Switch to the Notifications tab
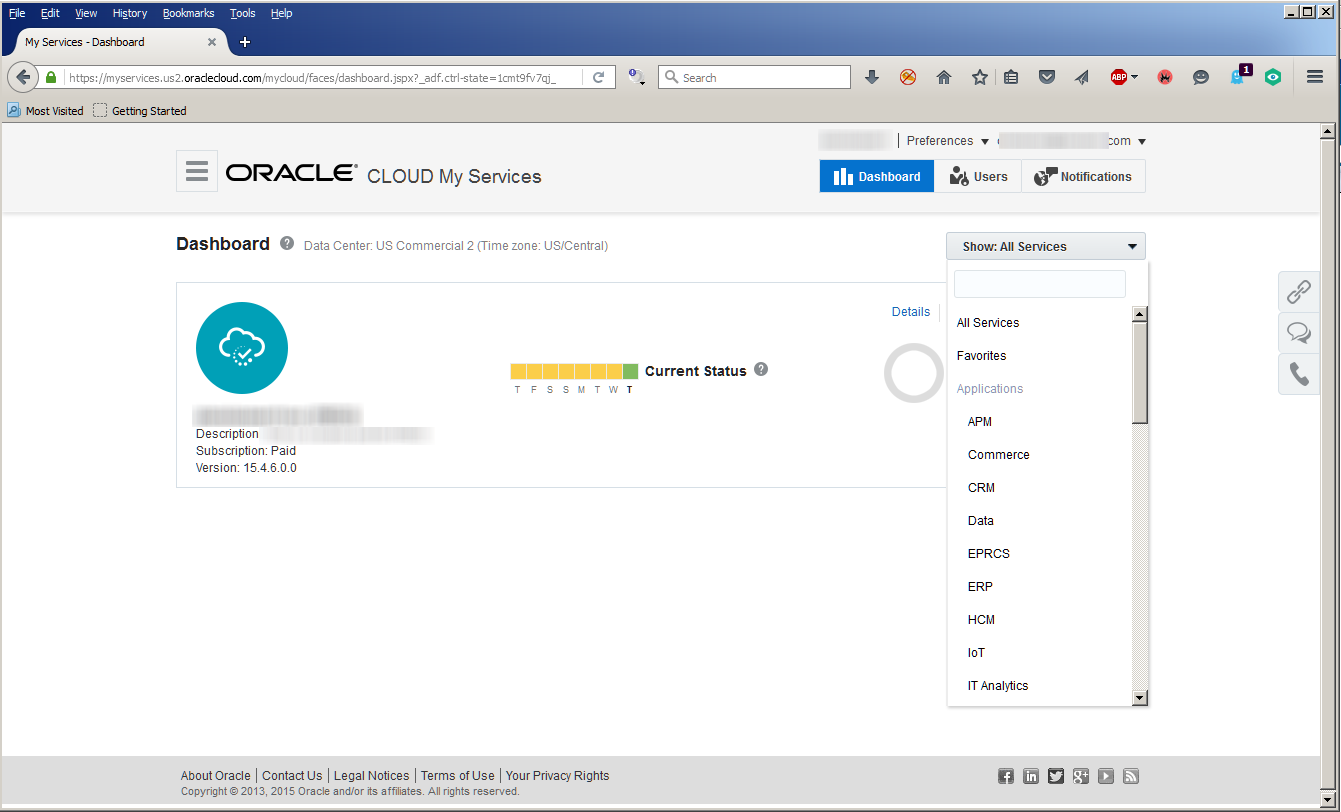 (1083, 176)
